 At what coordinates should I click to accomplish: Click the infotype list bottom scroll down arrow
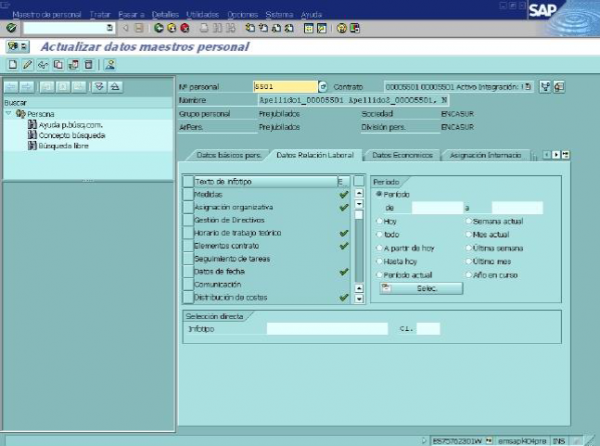(x=359, y=299)
